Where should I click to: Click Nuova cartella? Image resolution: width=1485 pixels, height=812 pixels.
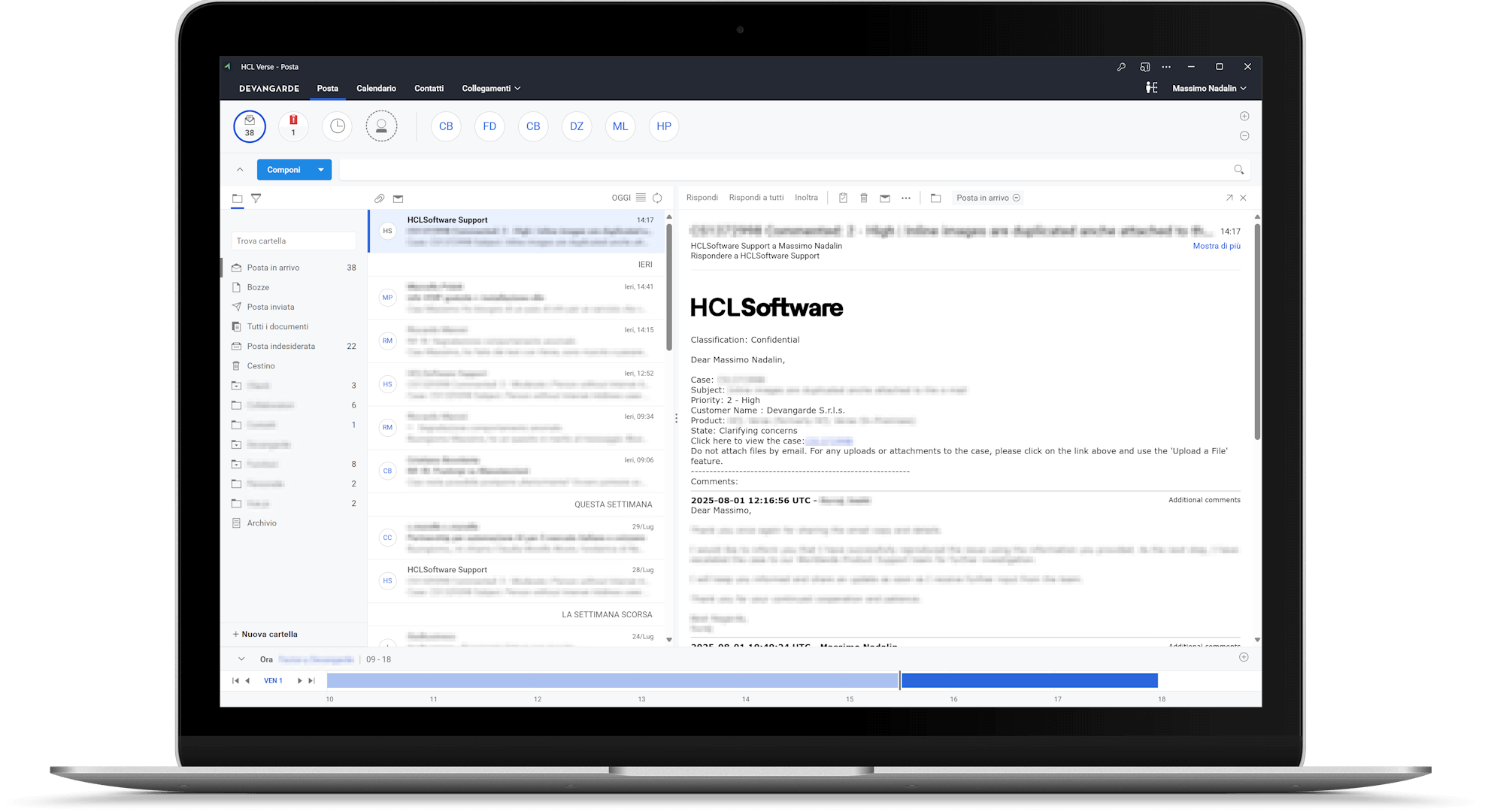coord(265,635)
